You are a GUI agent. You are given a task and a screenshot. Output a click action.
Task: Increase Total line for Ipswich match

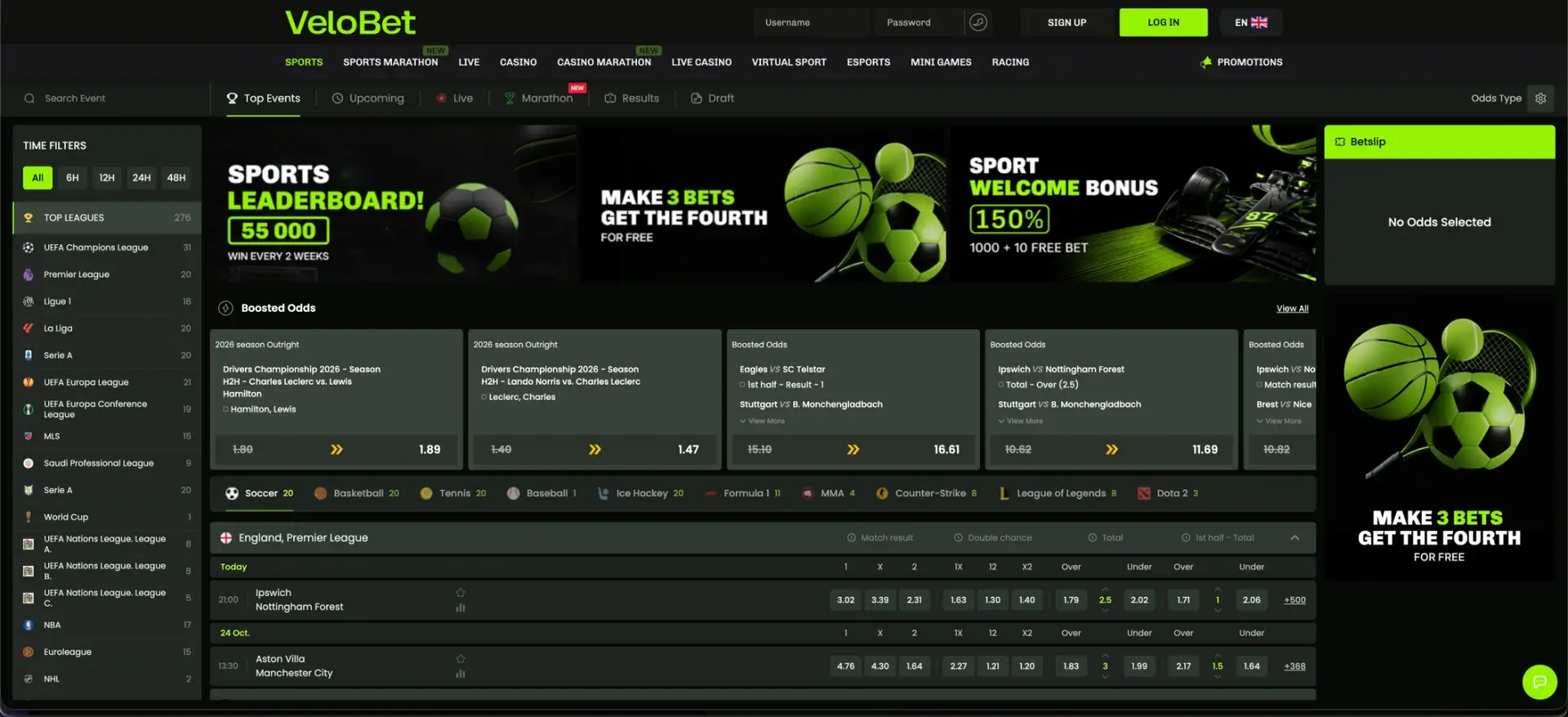(1105, 589)
